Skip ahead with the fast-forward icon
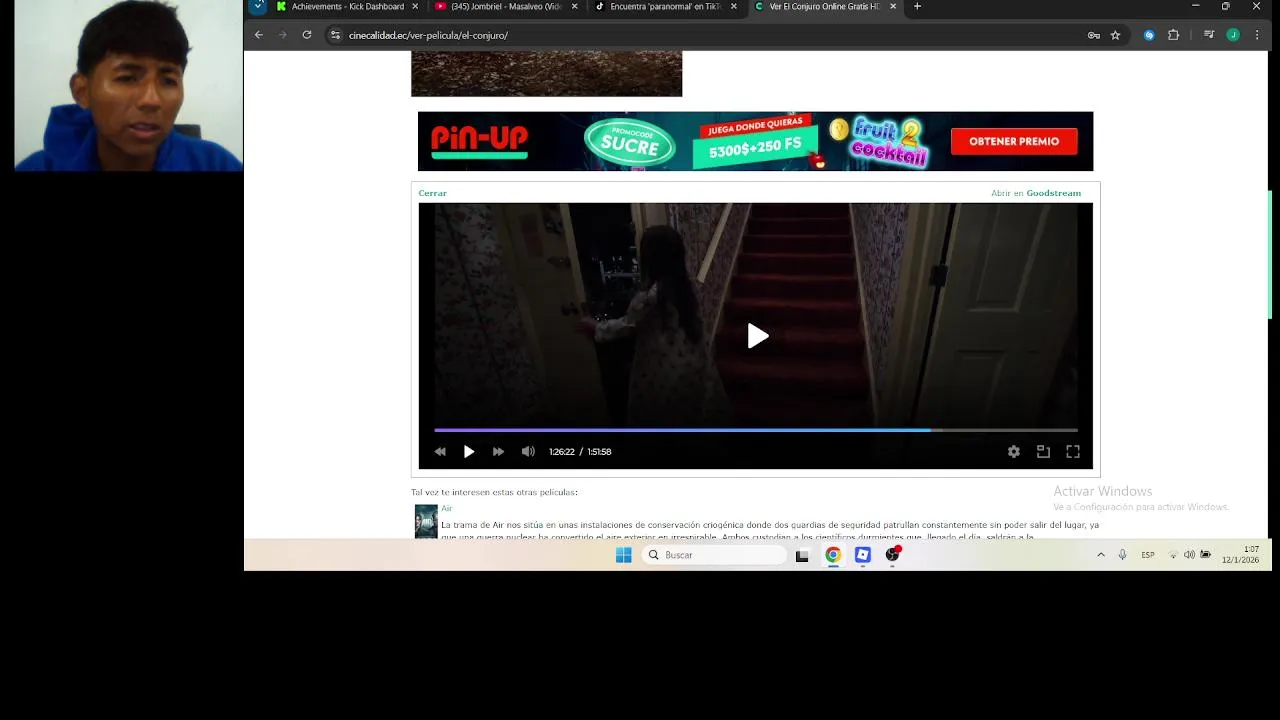 [x=498, y=452]
